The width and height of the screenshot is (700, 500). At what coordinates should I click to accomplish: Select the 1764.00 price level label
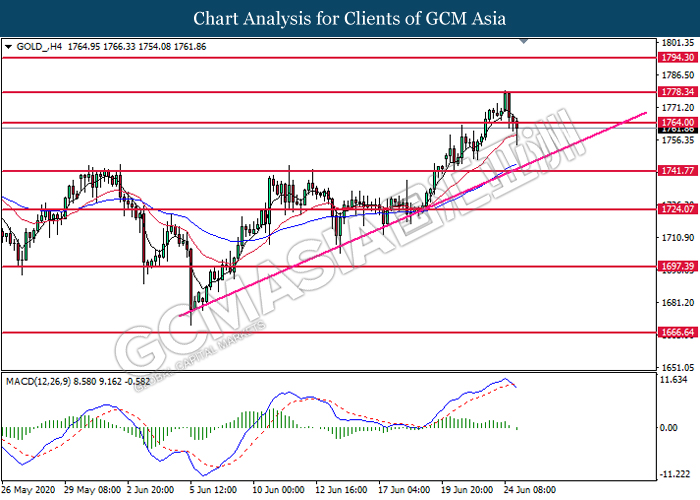[x=678, y=122]
